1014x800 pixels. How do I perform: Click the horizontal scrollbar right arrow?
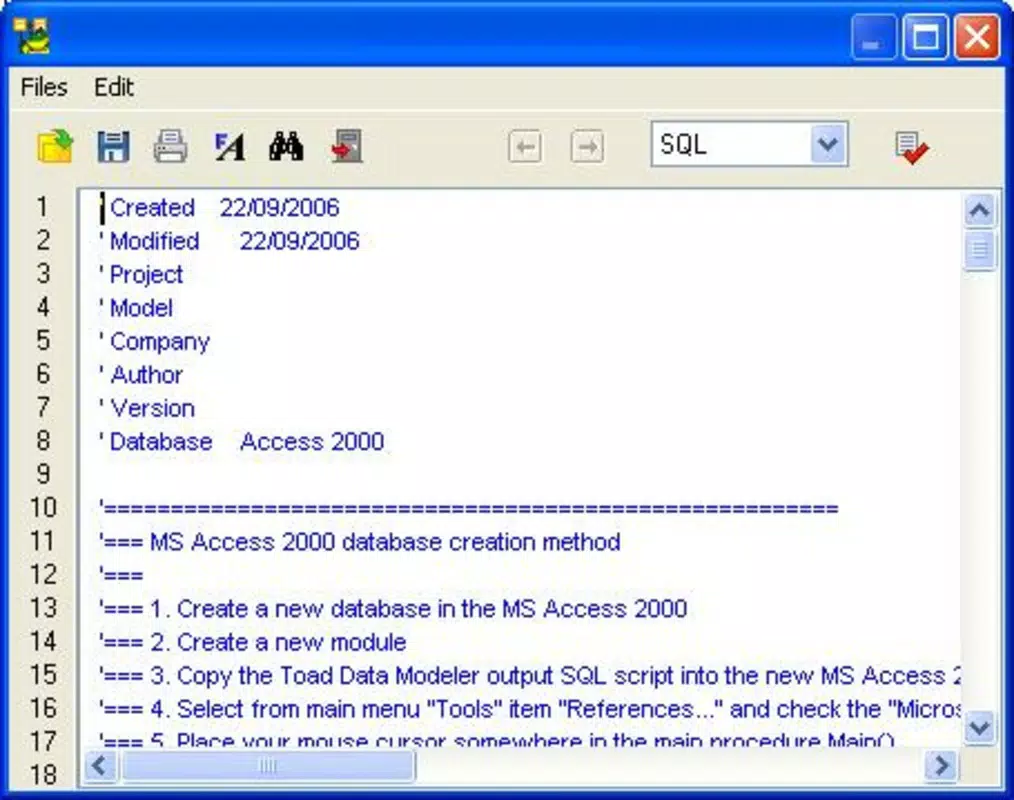pyautogui.click(x=941, y=766)
